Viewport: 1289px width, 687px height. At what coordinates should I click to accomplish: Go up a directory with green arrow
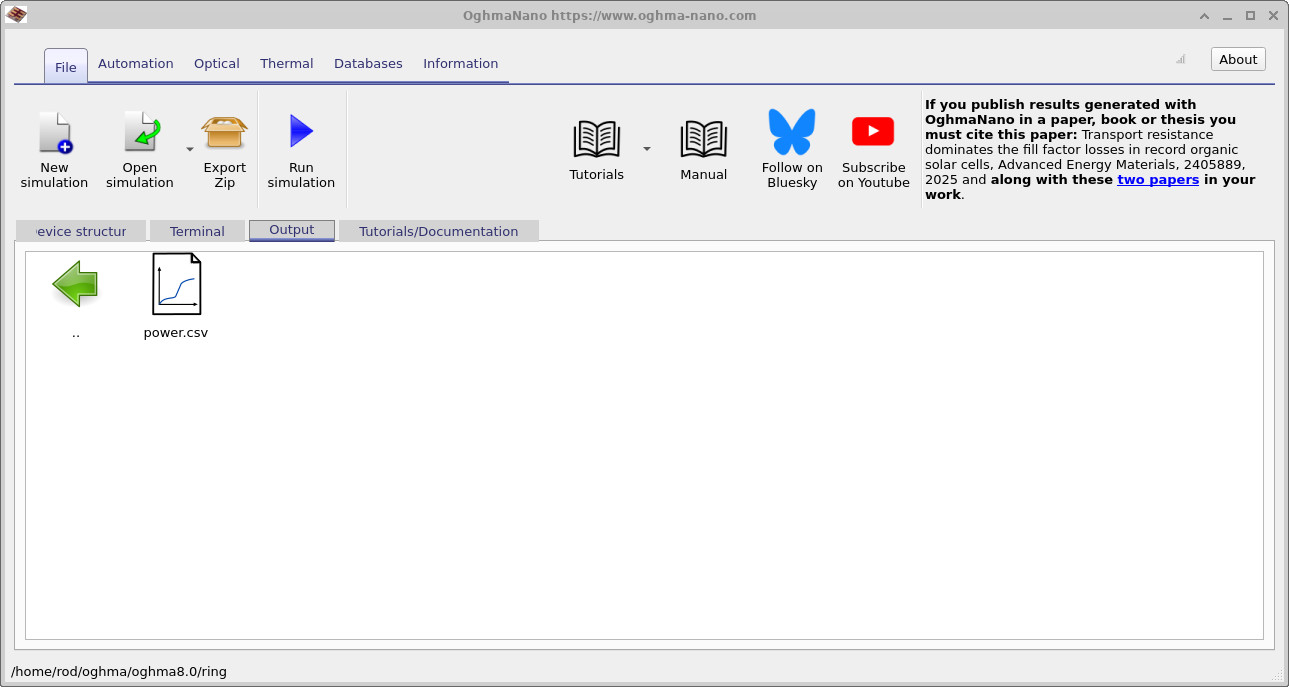pyautogui.click(x=76, y=284)
